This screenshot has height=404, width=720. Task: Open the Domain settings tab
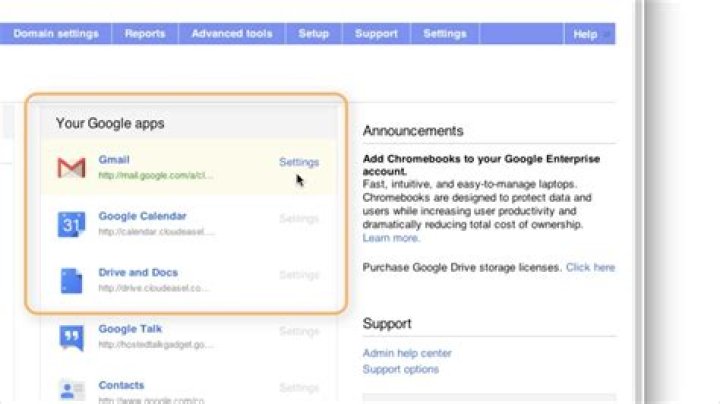[56, 34]
